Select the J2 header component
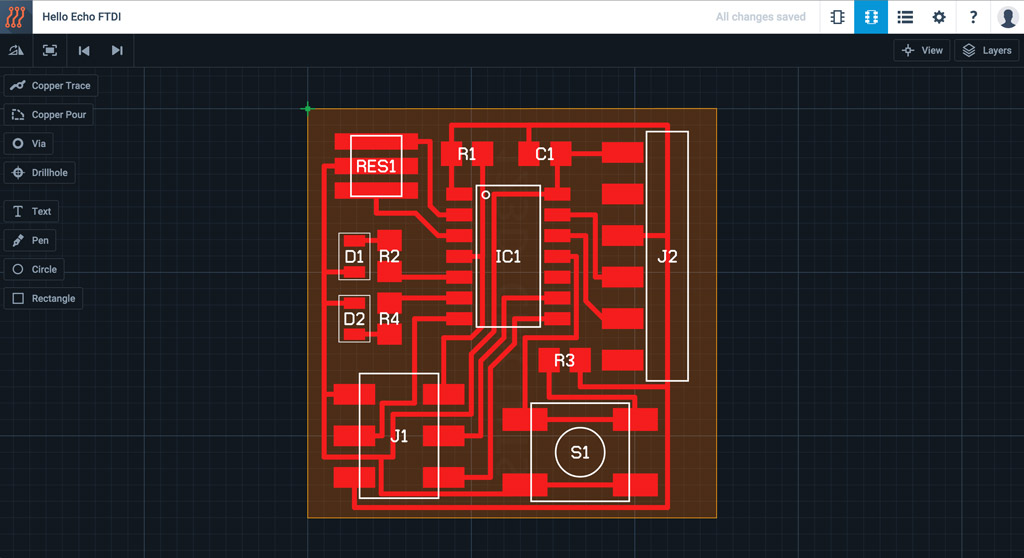The image size is (1024, 558). 667,256
